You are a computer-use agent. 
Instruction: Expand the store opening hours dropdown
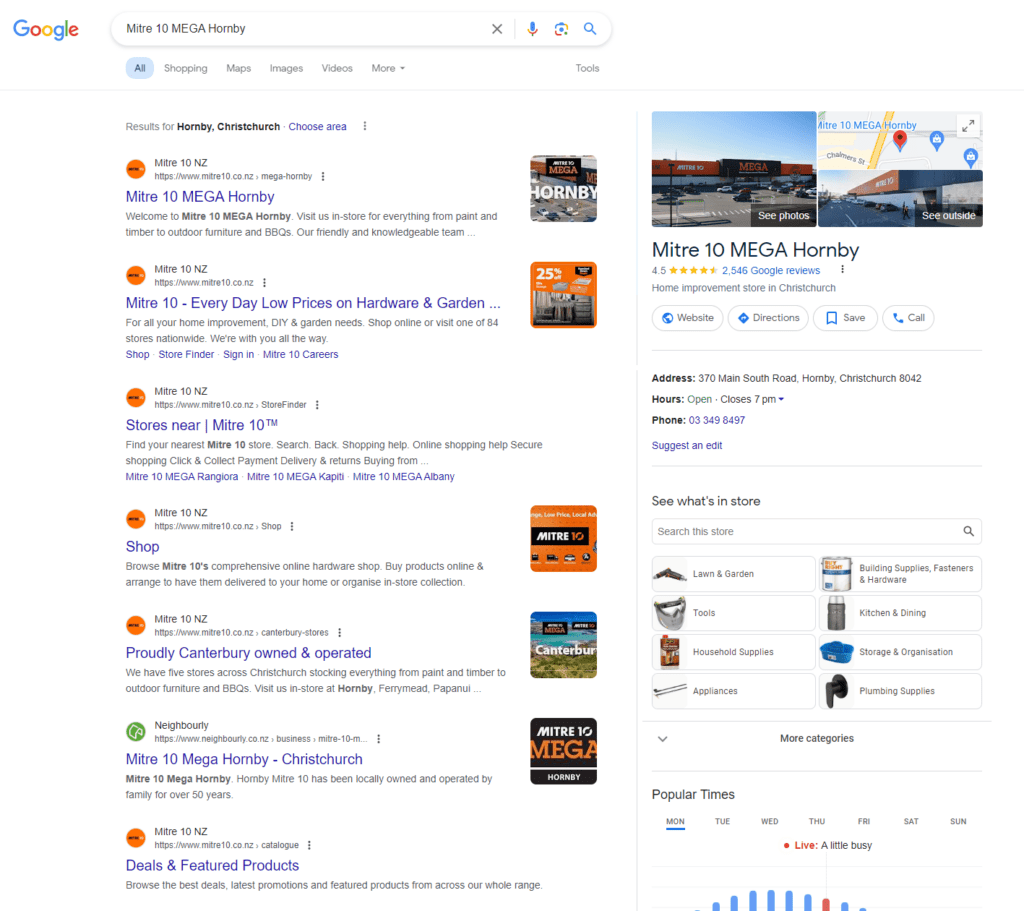click(781, 399)
